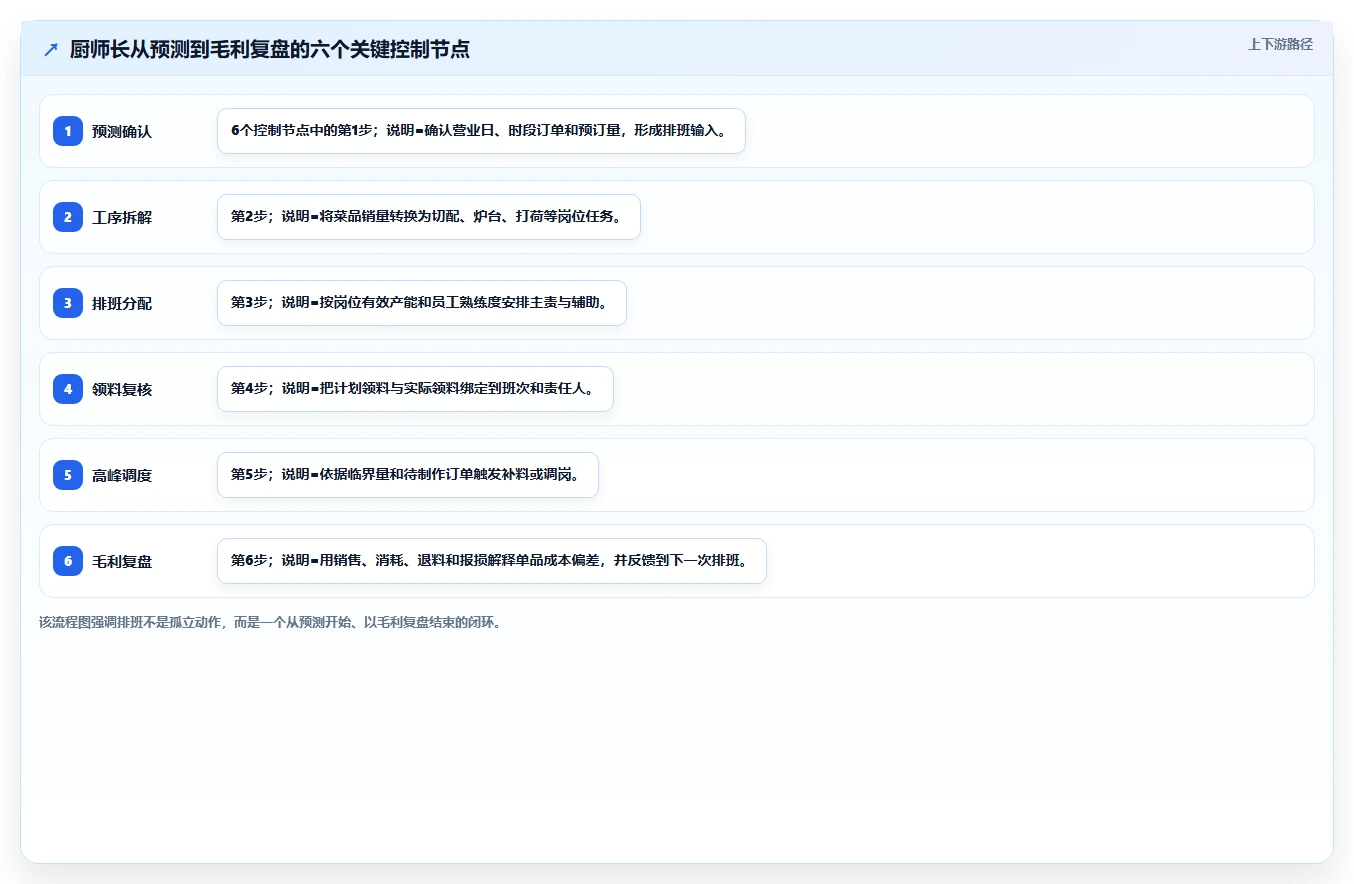Screen dimensions: 1354x884
Task: Click the 第6步 description about 单品成本偏差
Action: [x=491, y=561]
